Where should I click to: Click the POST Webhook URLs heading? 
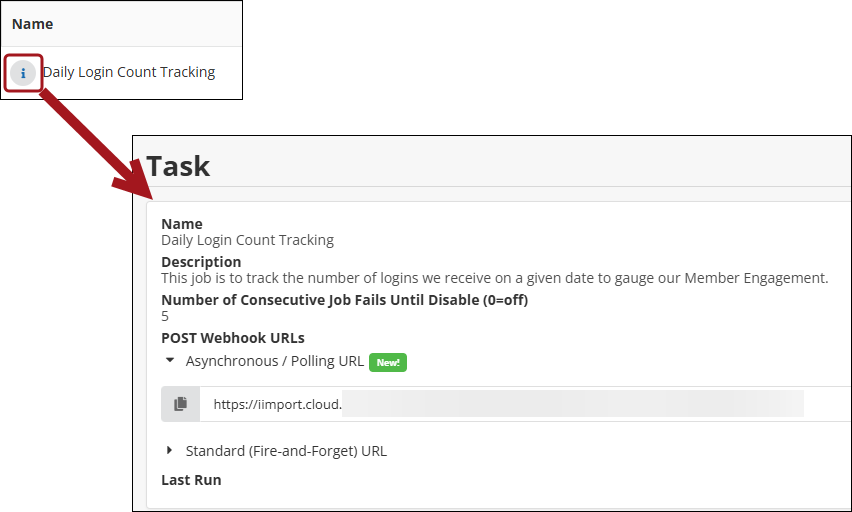click(x=232, y=338)
